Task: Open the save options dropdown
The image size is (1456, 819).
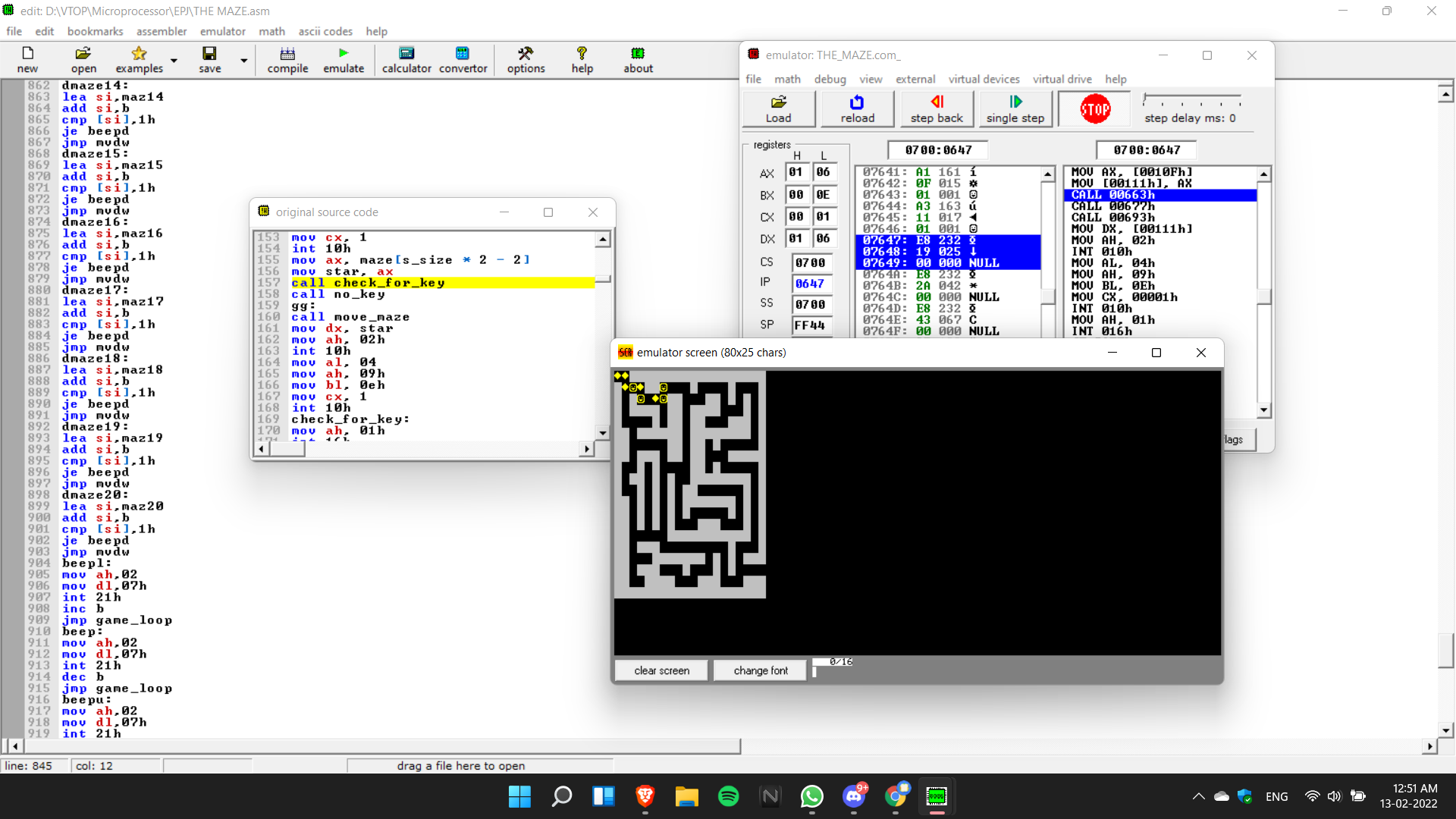Action: (x=242, y=60)
